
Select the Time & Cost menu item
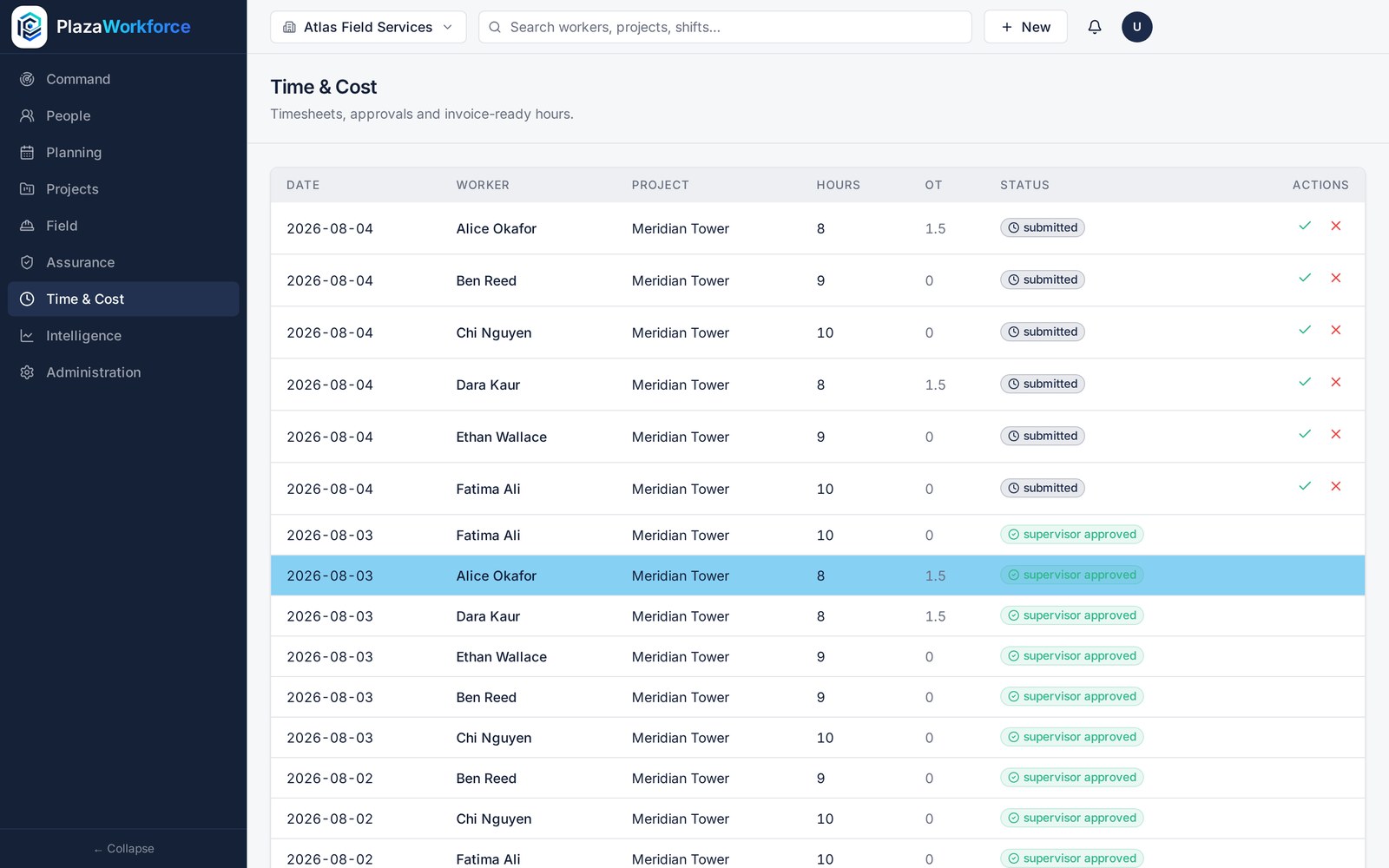[123, 299]
